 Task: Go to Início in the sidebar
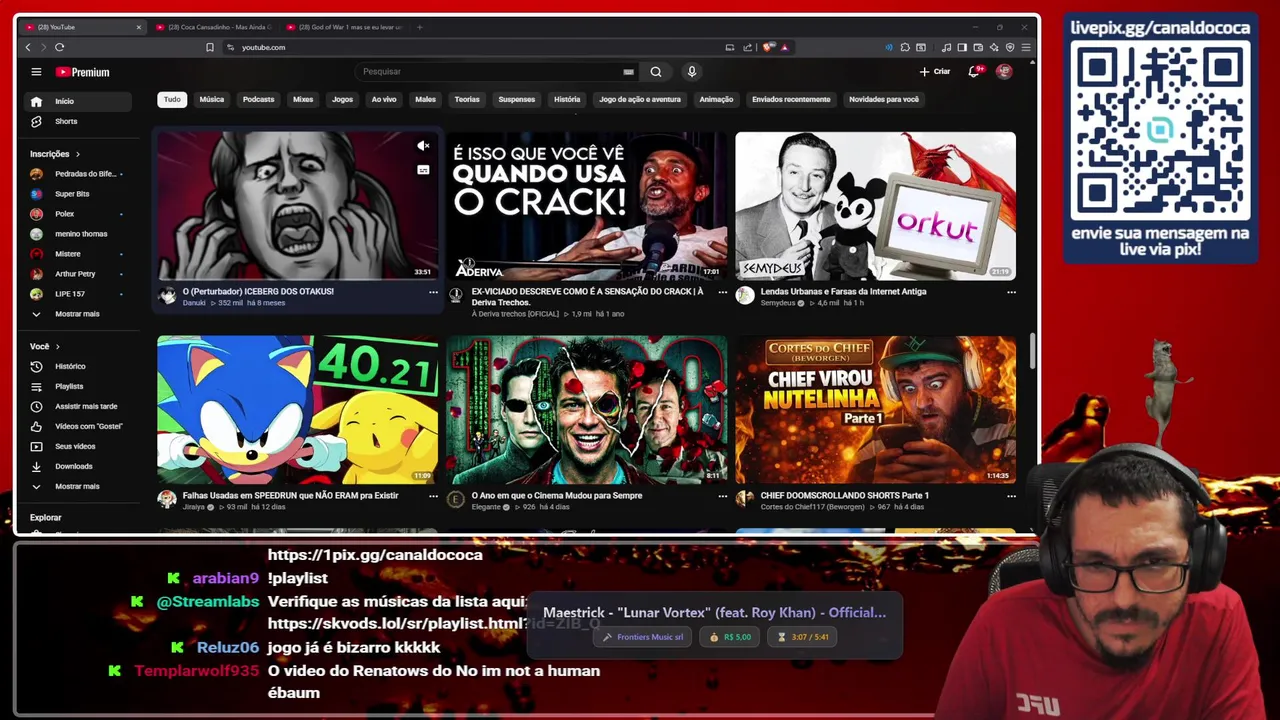coord(78,101)
